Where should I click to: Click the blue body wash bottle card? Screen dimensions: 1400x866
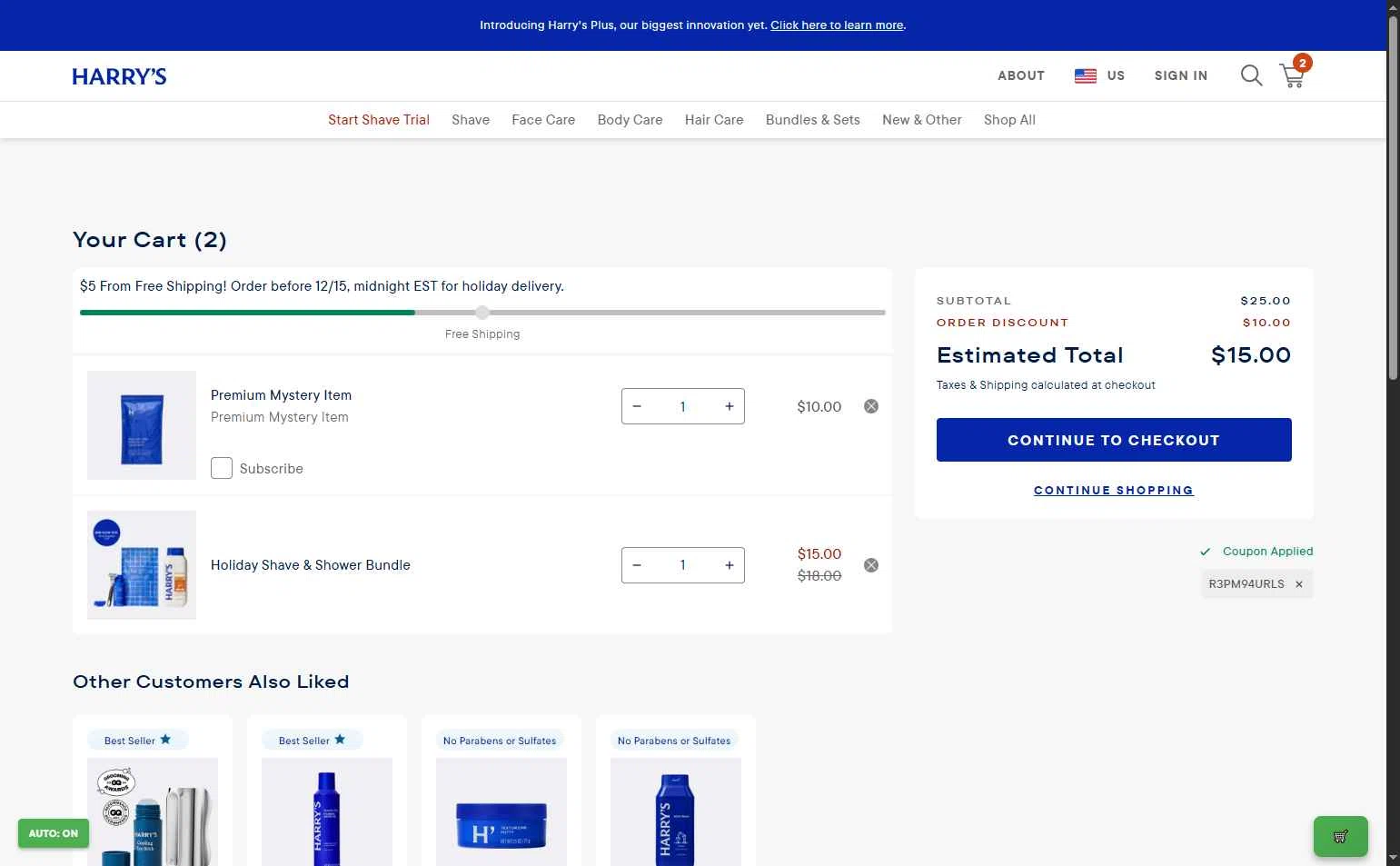pyautogui.click(x=676, y=791)
